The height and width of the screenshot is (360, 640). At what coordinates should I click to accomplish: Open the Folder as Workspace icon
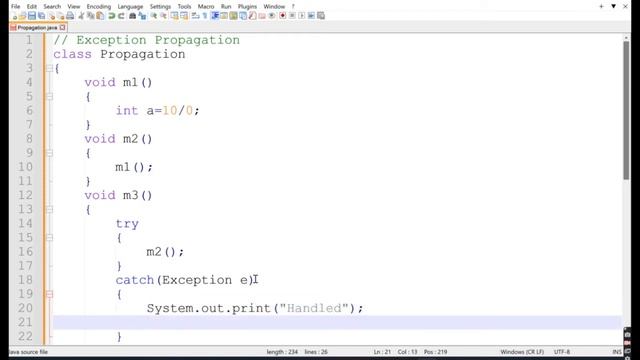[262, 16]
